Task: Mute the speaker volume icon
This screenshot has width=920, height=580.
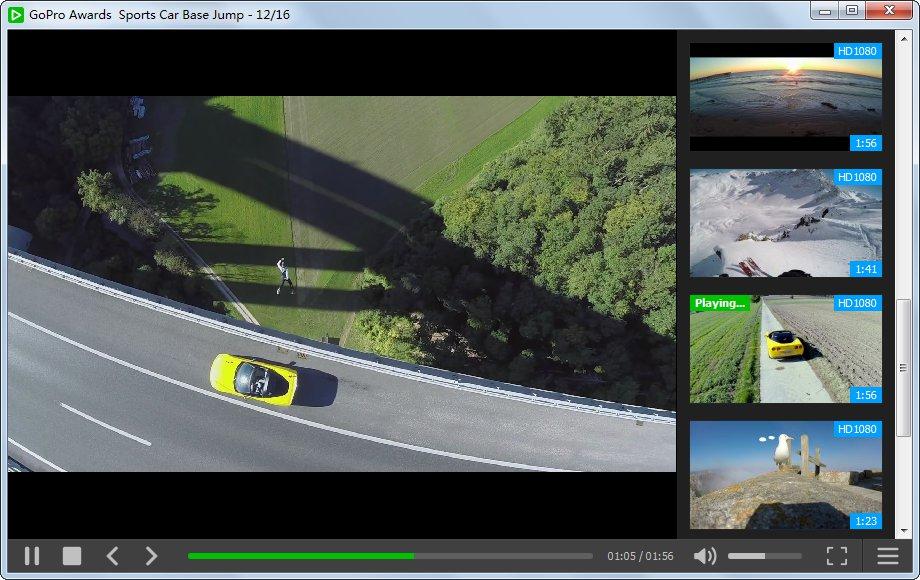Action: [705, 555]
